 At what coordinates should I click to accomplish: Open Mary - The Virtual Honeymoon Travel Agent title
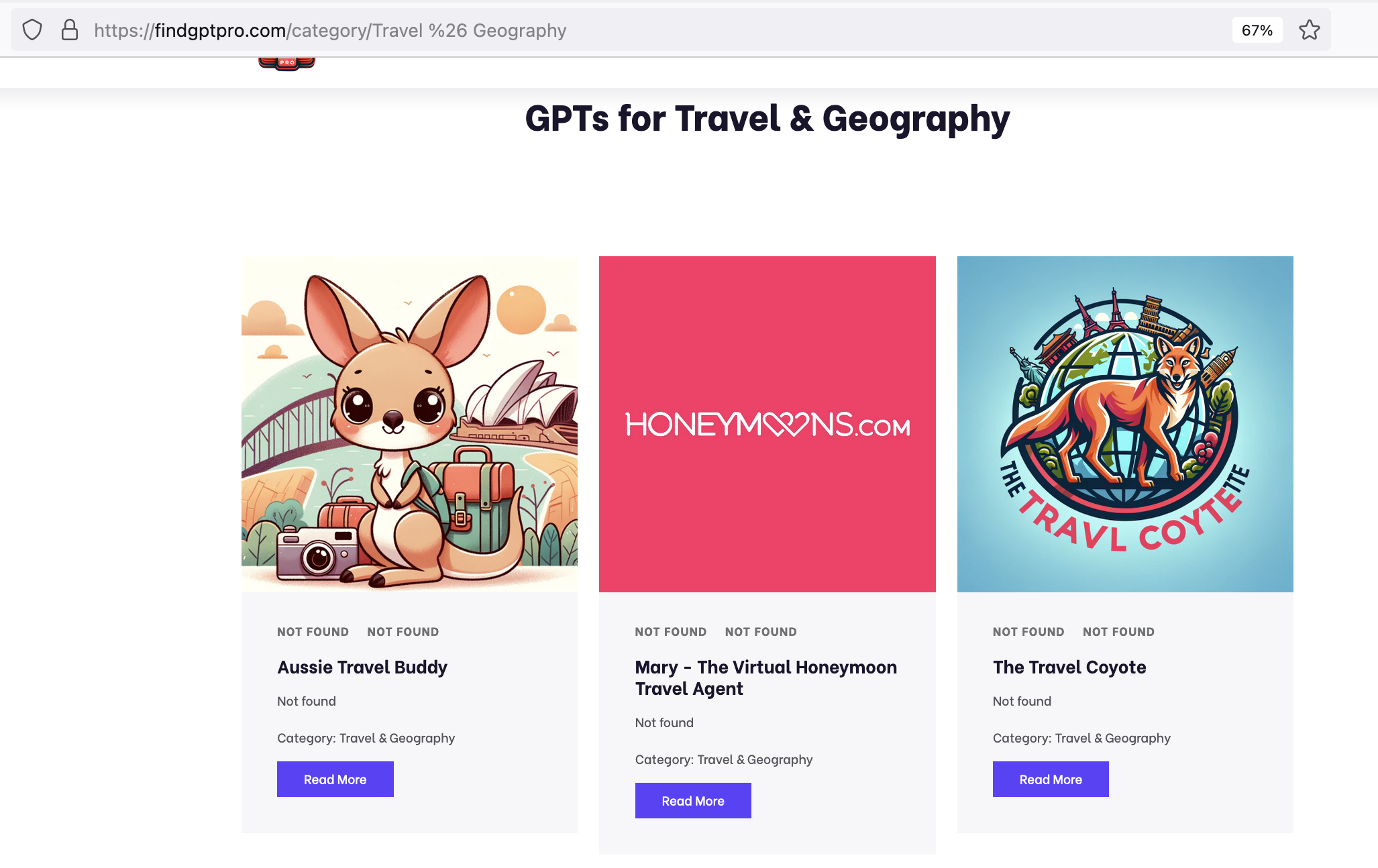click(x=766, y=678)
